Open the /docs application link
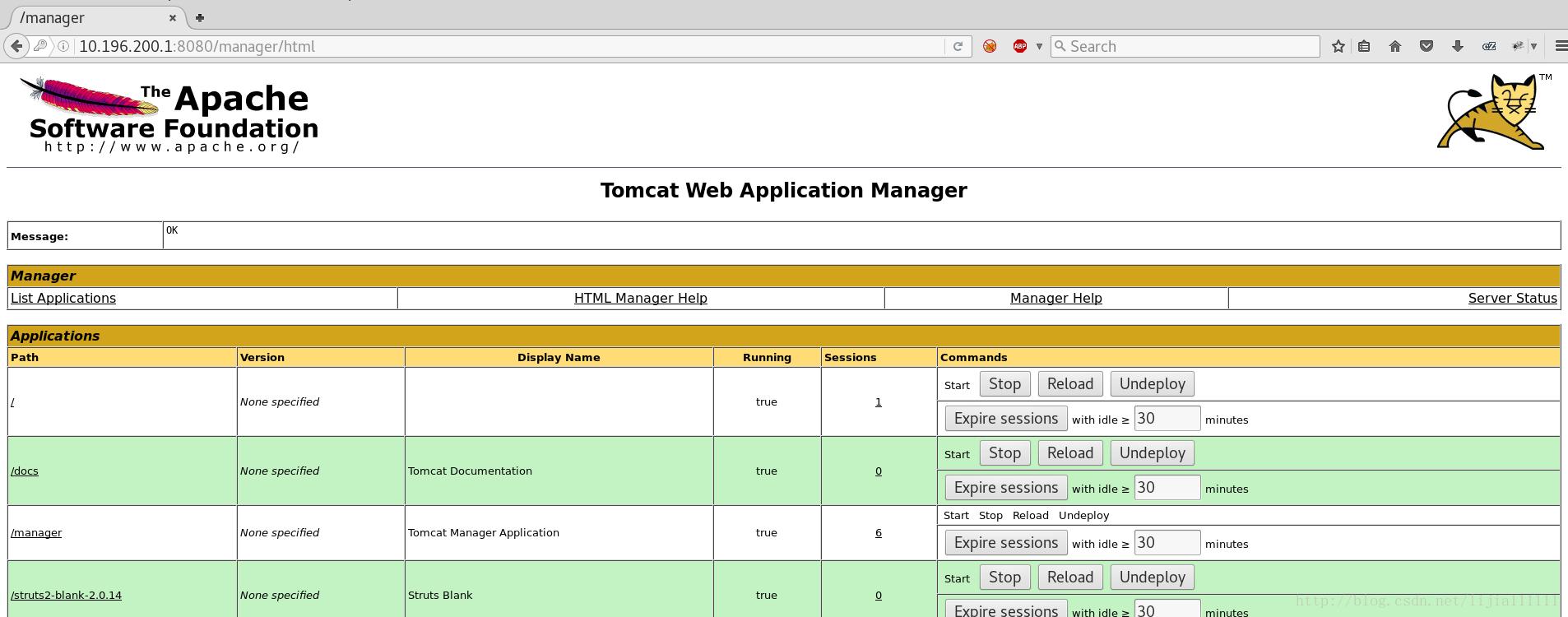 tap(25, 471)
